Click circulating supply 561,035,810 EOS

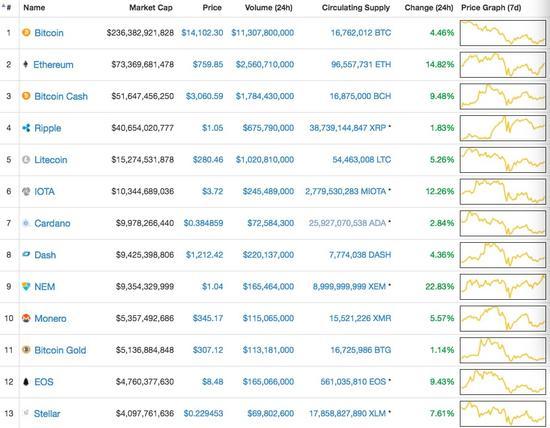(353, 382)
